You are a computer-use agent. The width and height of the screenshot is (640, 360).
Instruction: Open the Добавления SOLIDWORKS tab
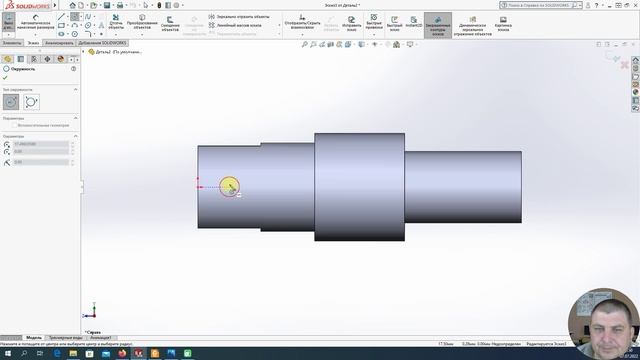(102, 43)
